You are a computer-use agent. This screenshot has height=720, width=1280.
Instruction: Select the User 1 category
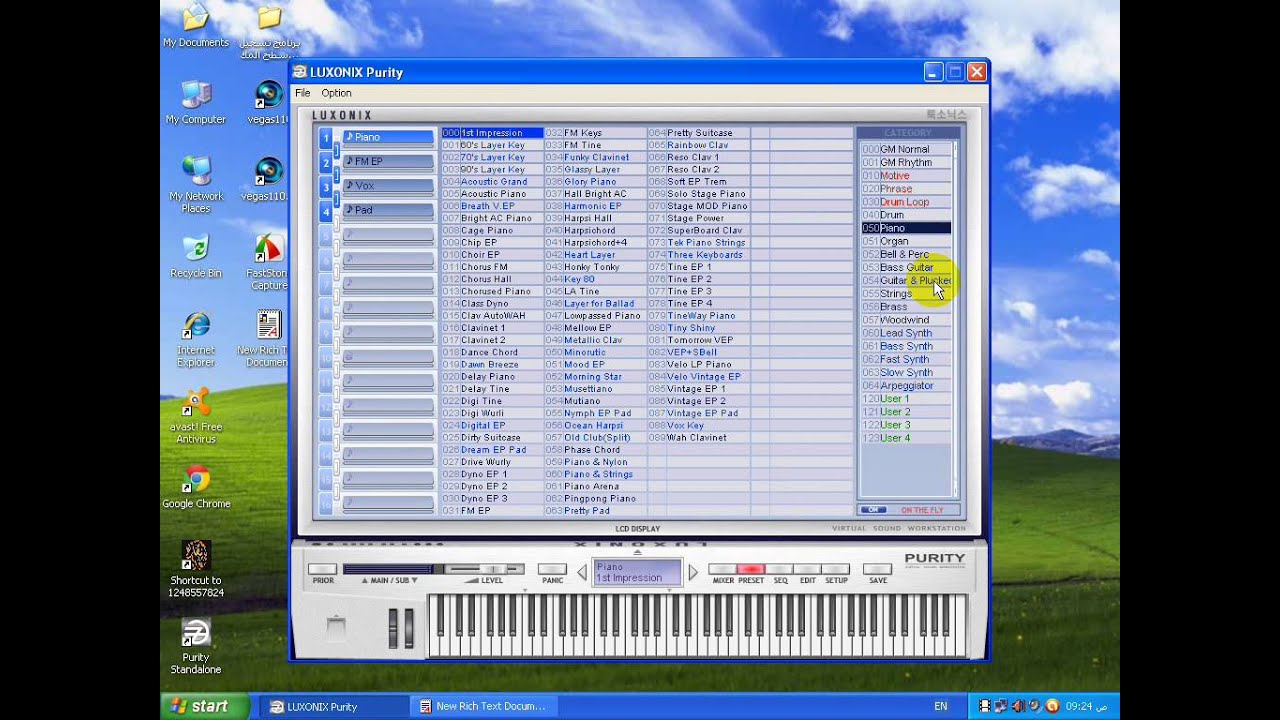coord(905,399)
